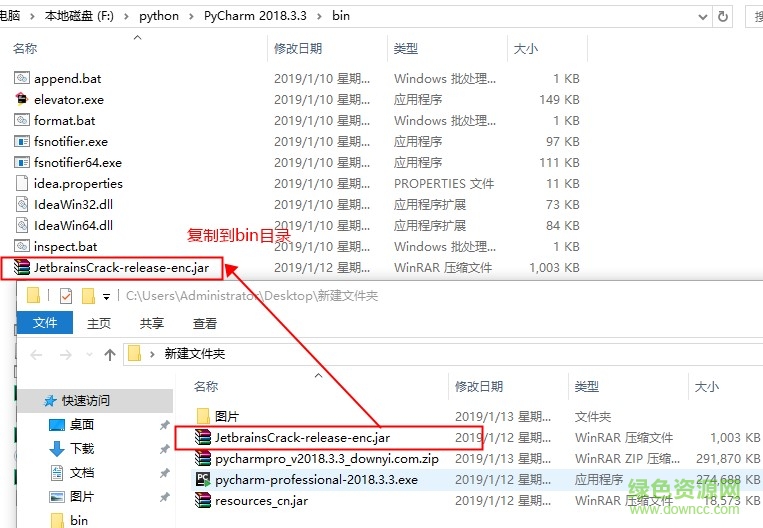This screenshot has height=528, width=763.
Task: Click the 下载 download arrow icon
Action: pos(57,449)
